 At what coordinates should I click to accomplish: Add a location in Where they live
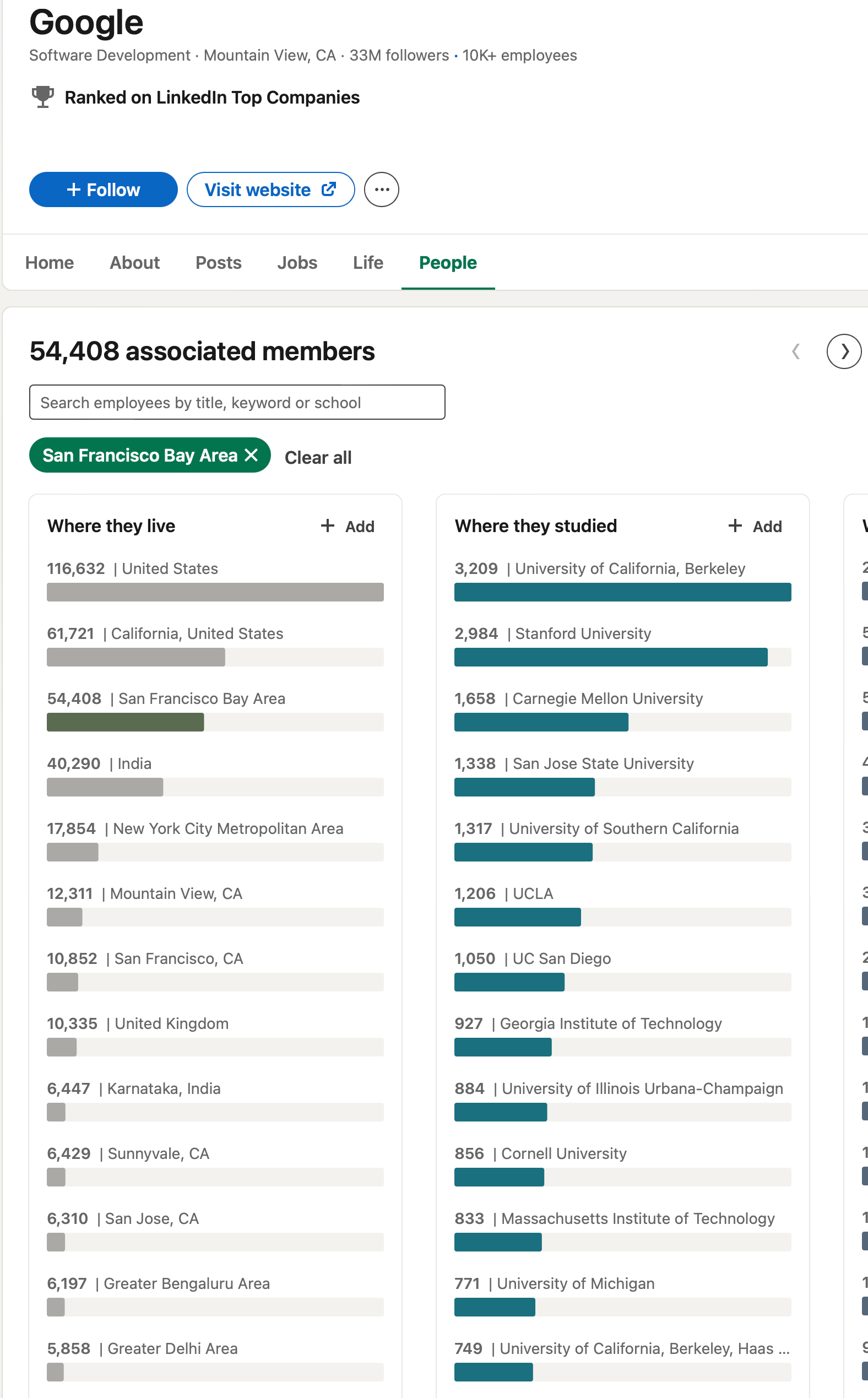[348, 526]
